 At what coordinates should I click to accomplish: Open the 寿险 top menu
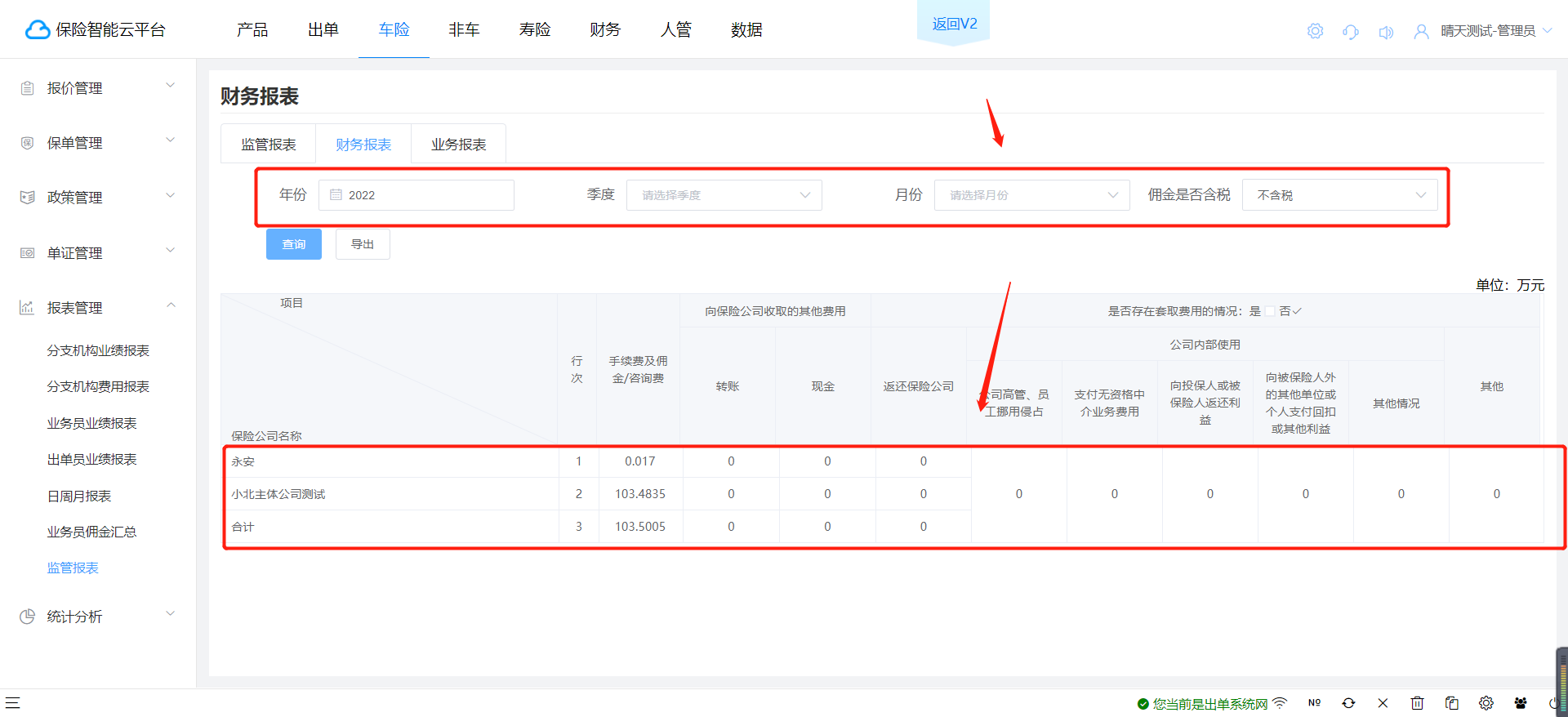coord(535,30)
